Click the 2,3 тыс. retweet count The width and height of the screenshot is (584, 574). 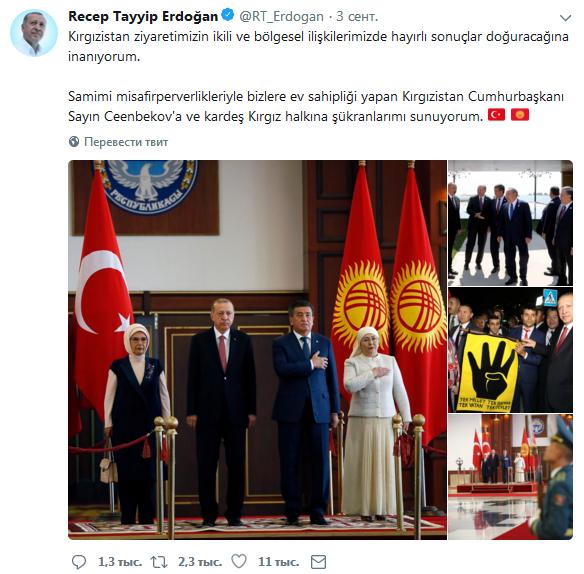click(x=200, y=562)
